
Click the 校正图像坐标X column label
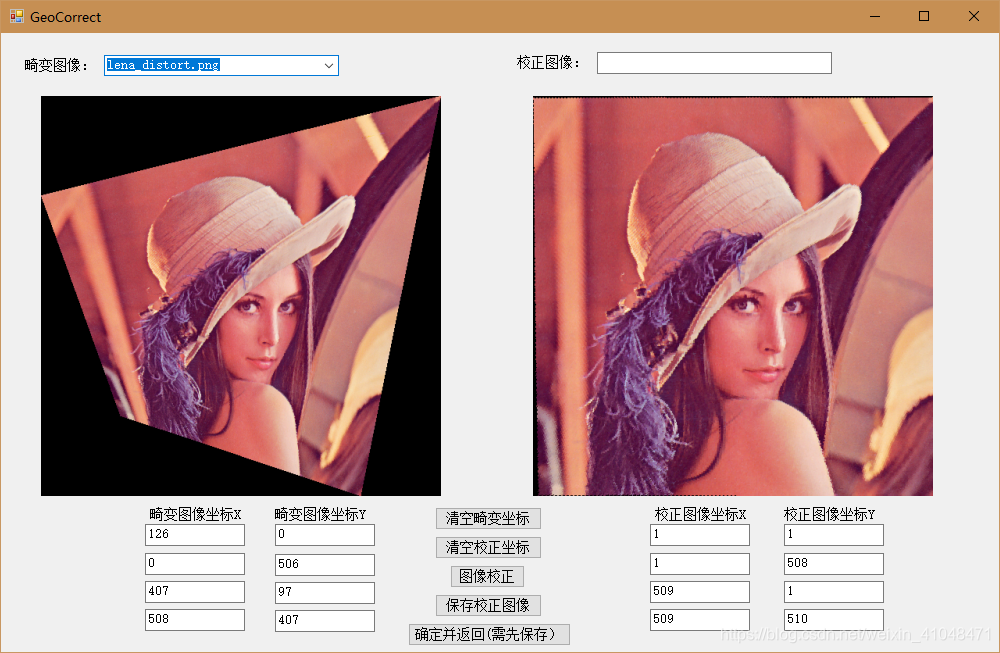click(700, 514)
